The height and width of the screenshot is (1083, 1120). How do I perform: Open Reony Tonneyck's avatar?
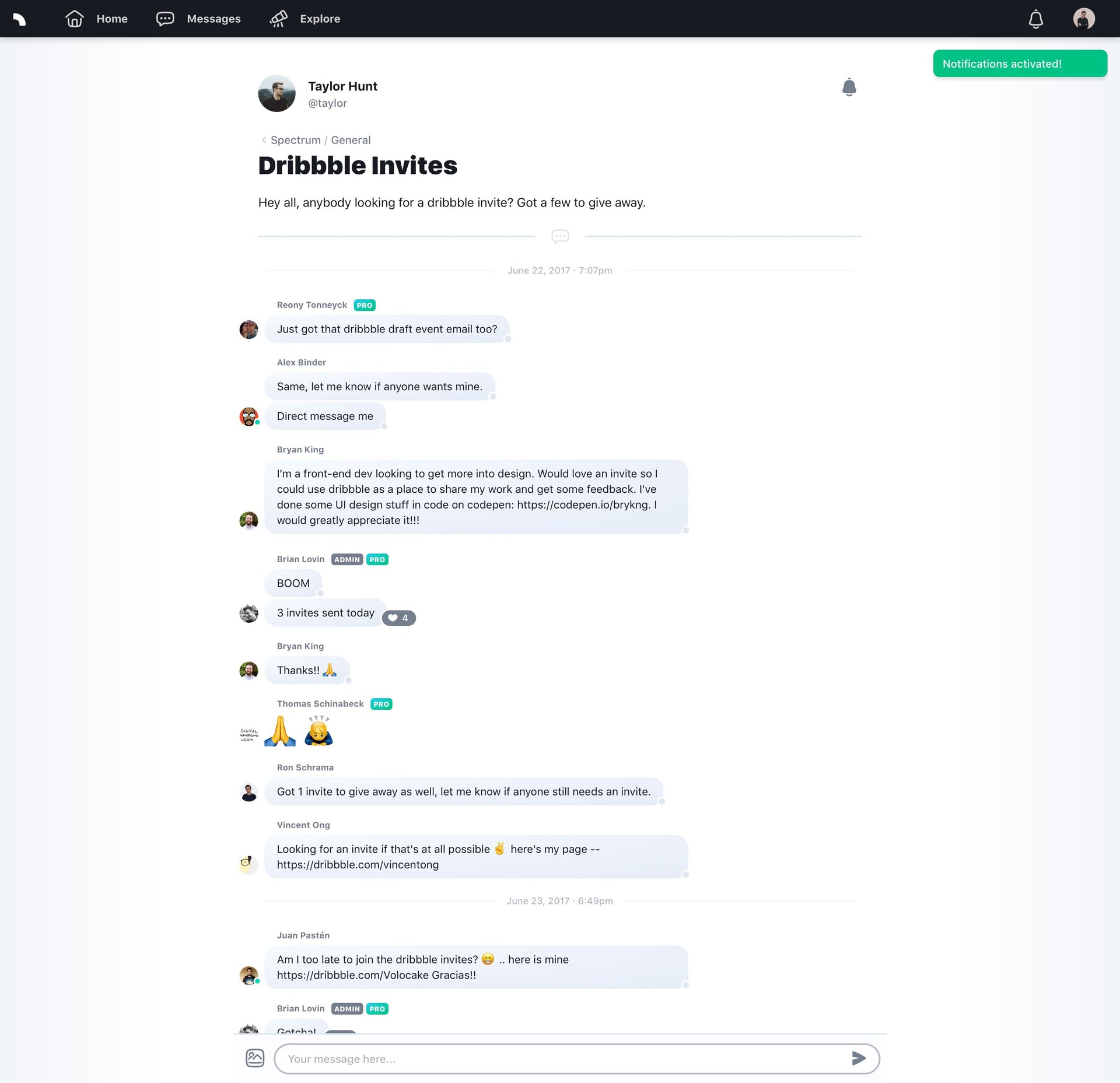click(249, 330)
